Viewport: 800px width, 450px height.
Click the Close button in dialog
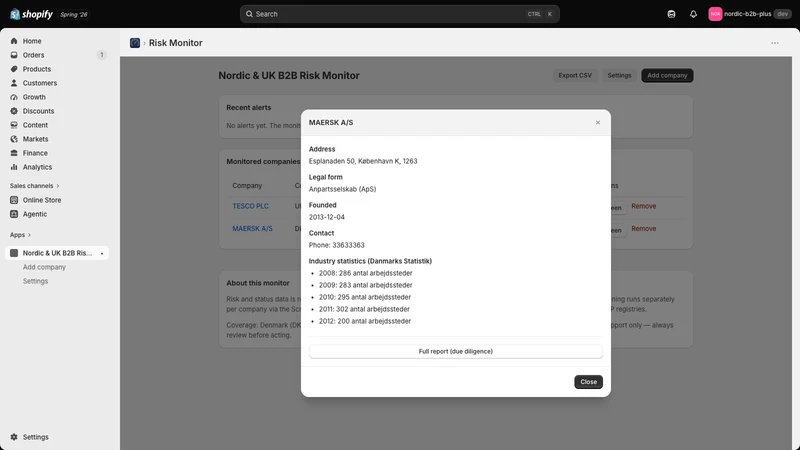coord(588,382)
